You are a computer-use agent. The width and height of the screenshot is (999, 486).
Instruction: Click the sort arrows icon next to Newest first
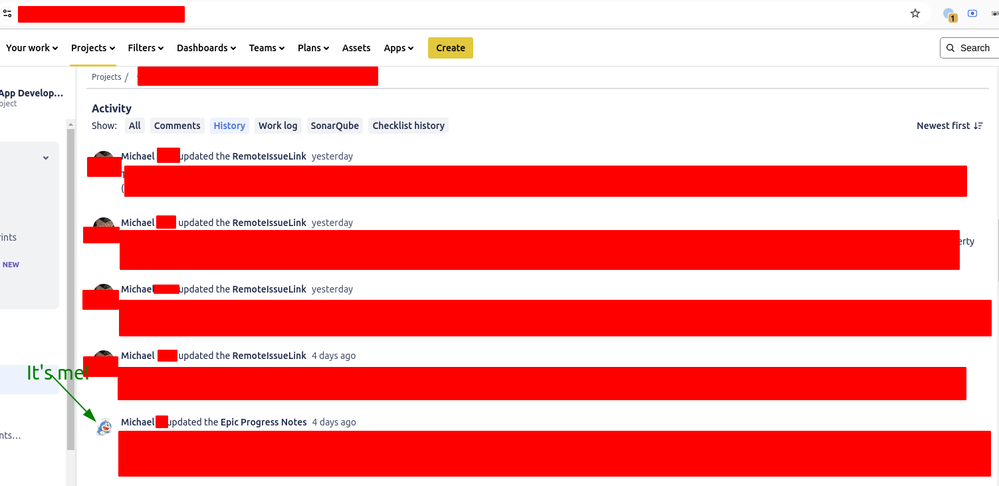click(979, 126)
